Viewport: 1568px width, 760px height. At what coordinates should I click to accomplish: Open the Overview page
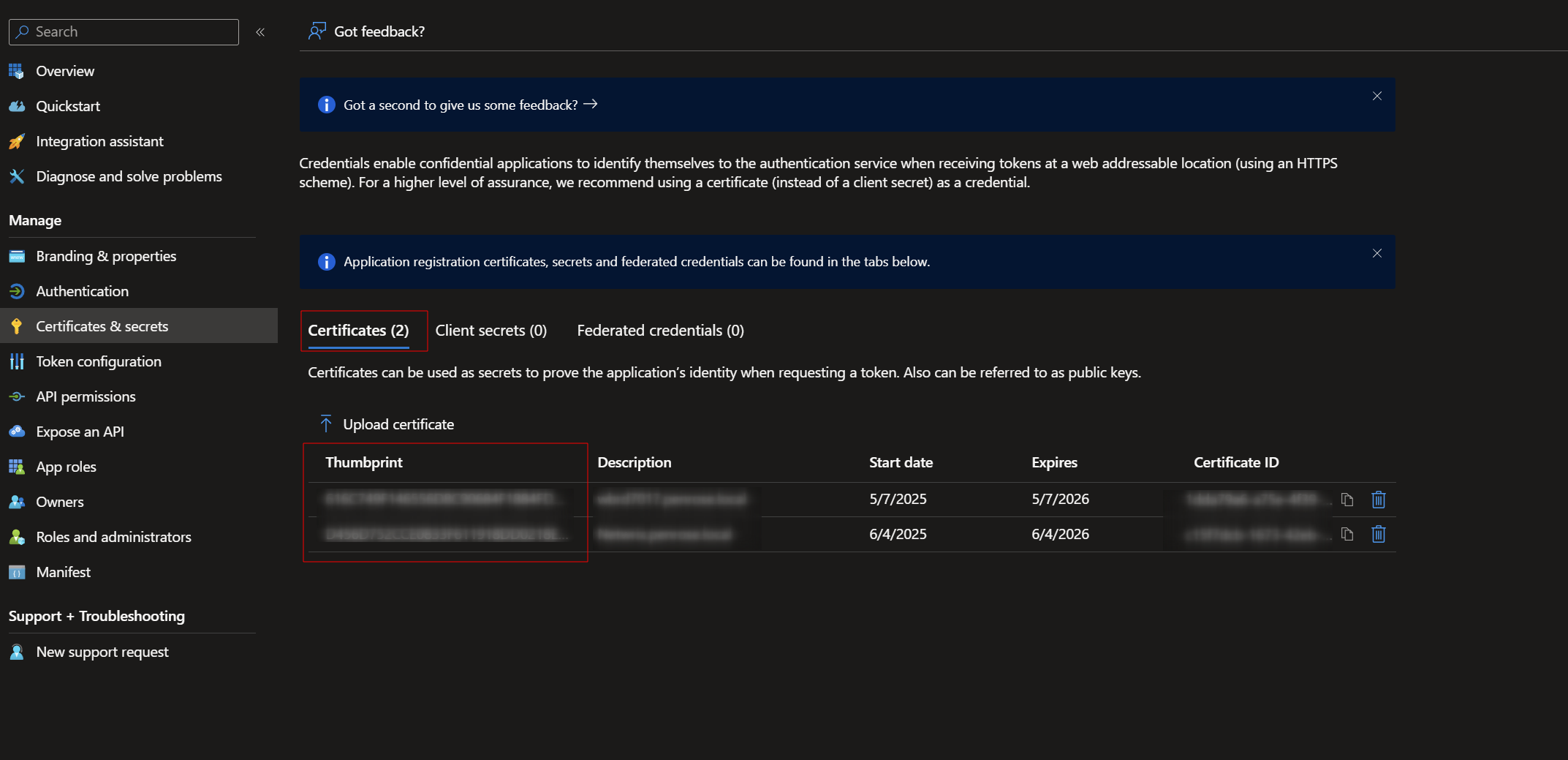click(x=65, y=71)
